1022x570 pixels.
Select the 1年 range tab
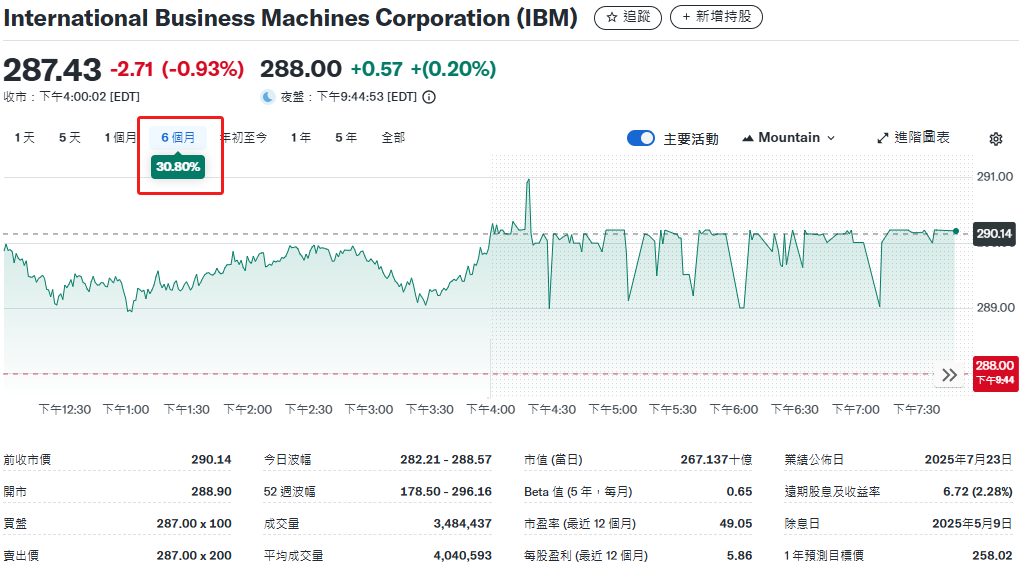point(300,137)
